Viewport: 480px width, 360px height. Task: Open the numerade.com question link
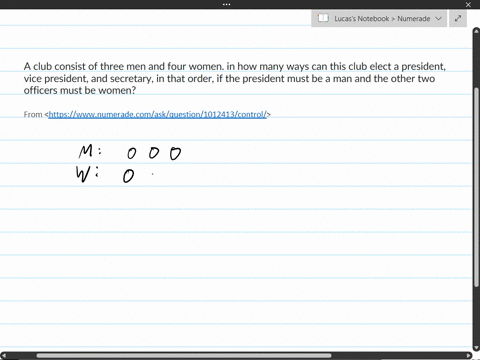pos(157,114)
